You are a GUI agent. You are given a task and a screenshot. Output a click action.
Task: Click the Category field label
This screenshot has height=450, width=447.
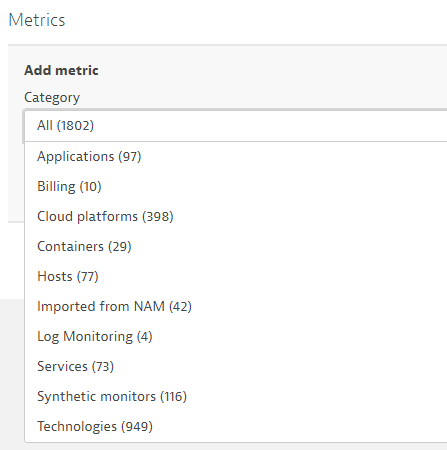point(52,98)
